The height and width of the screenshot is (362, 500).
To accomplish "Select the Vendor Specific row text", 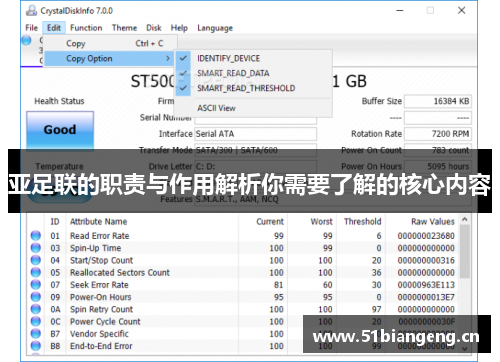I will [x=99, y=334].
